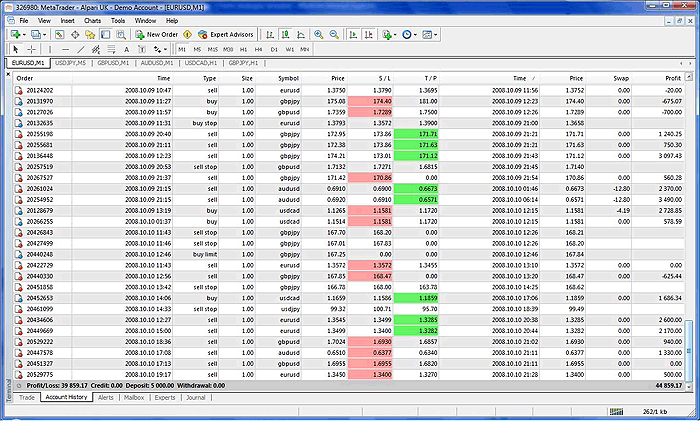Viewport: 700px width, 421px height.
Task: Launch the MetaEditor icon
Action: (x=188, y=34)
